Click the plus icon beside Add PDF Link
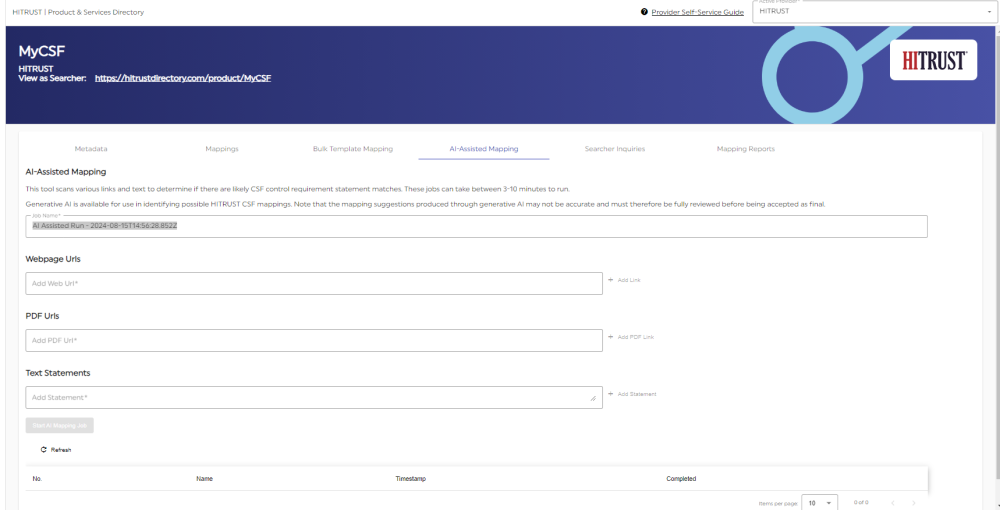The width and height of the screenshot is (1000, 510). click(x=610, y=337)
